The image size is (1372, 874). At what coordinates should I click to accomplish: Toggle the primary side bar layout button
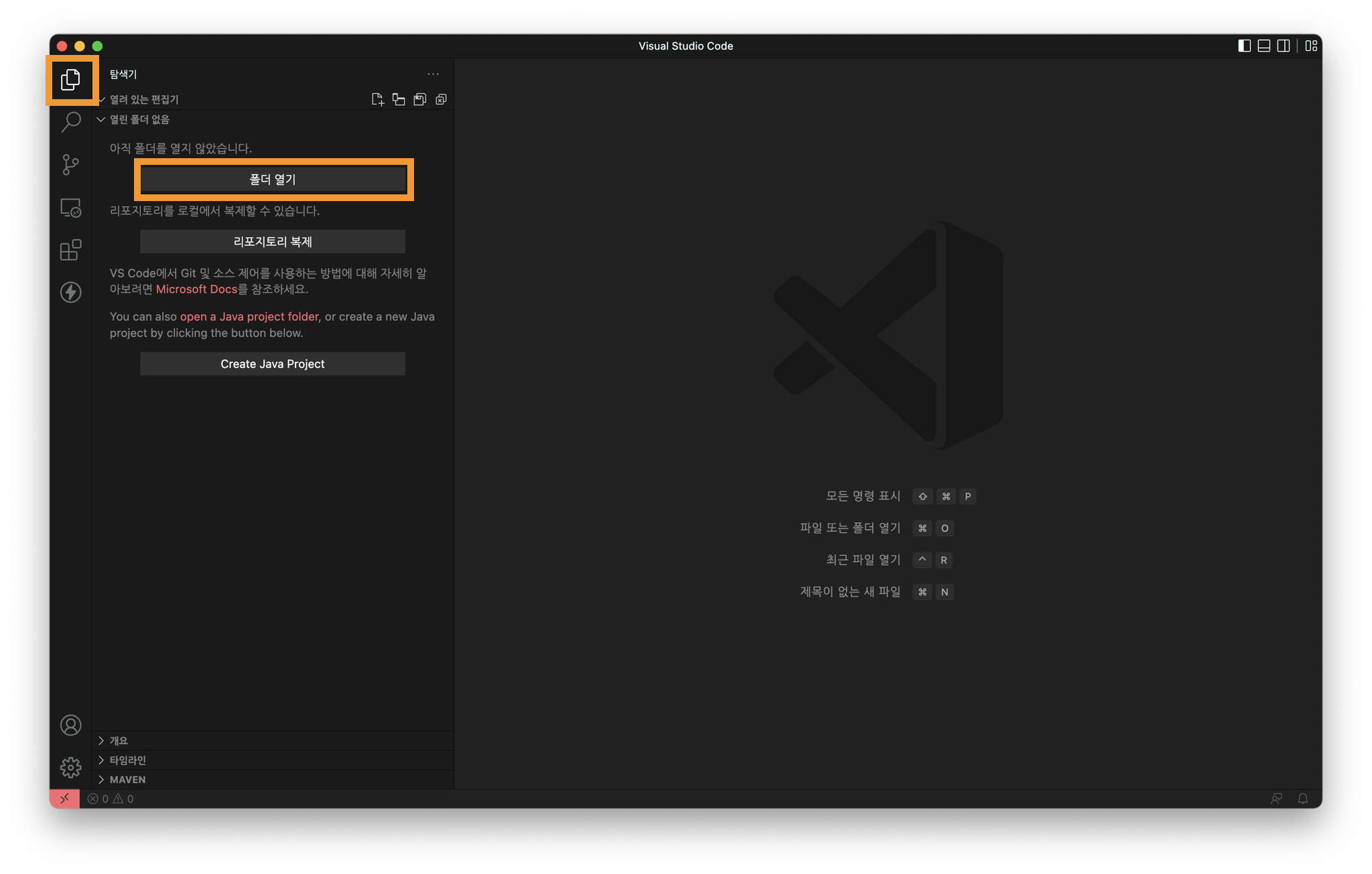[1244, 46]
